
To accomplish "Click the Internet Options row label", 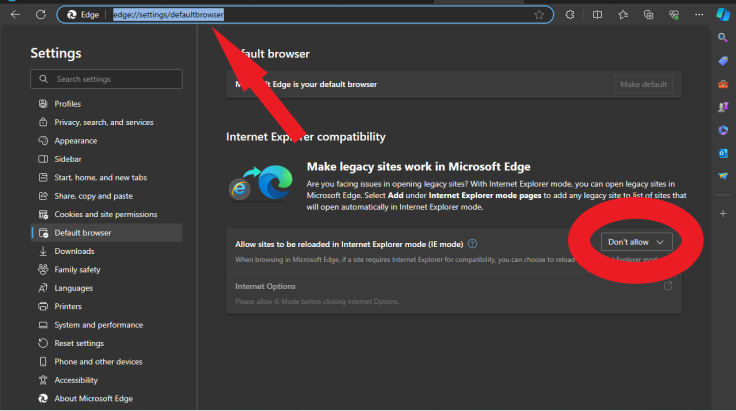I will 265,286.
